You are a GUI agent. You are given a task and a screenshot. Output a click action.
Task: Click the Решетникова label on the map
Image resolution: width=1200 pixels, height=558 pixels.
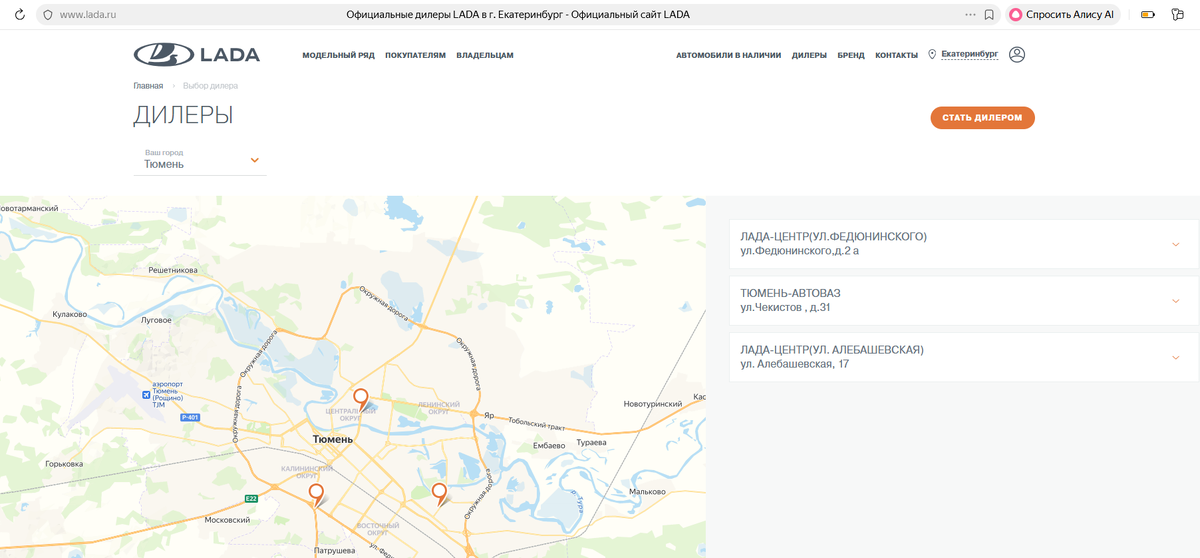(x=173, y=270)
